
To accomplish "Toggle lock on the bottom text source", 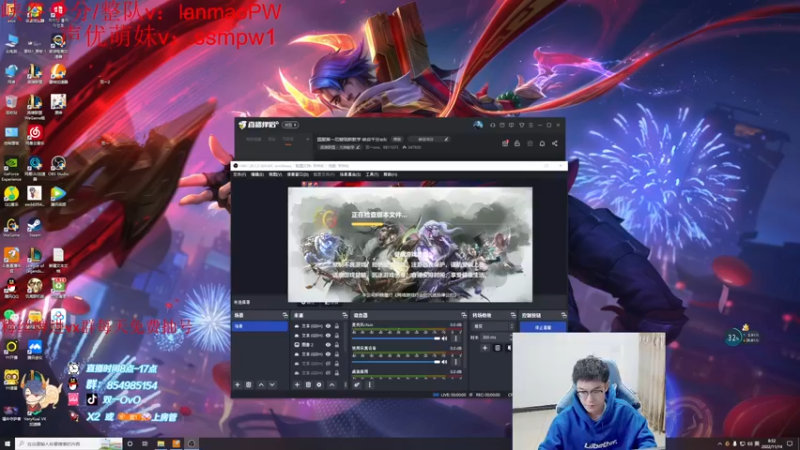I will click(337, 373).
